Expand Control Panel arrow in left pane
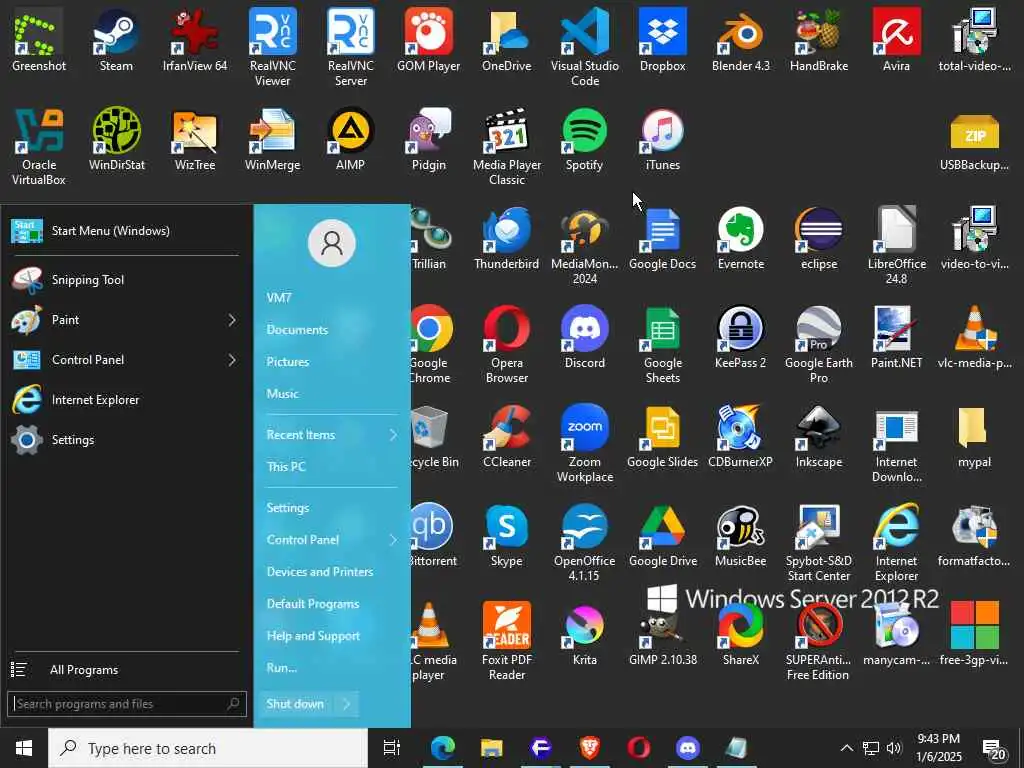This screenshot has width=1024, height=768. tap(232, 360)
